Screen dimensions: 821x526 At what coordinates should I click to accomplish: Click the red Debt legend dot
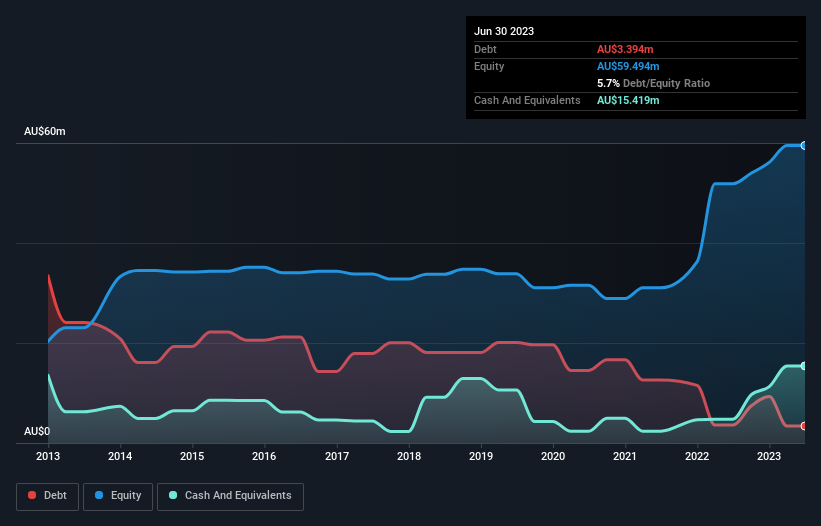tap(32, 495)
